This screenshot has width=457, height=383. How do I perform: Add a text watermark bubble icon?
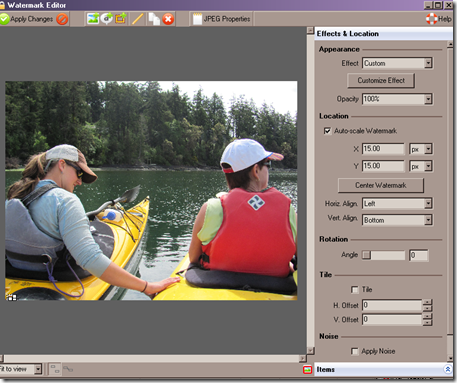coord(107,19)
